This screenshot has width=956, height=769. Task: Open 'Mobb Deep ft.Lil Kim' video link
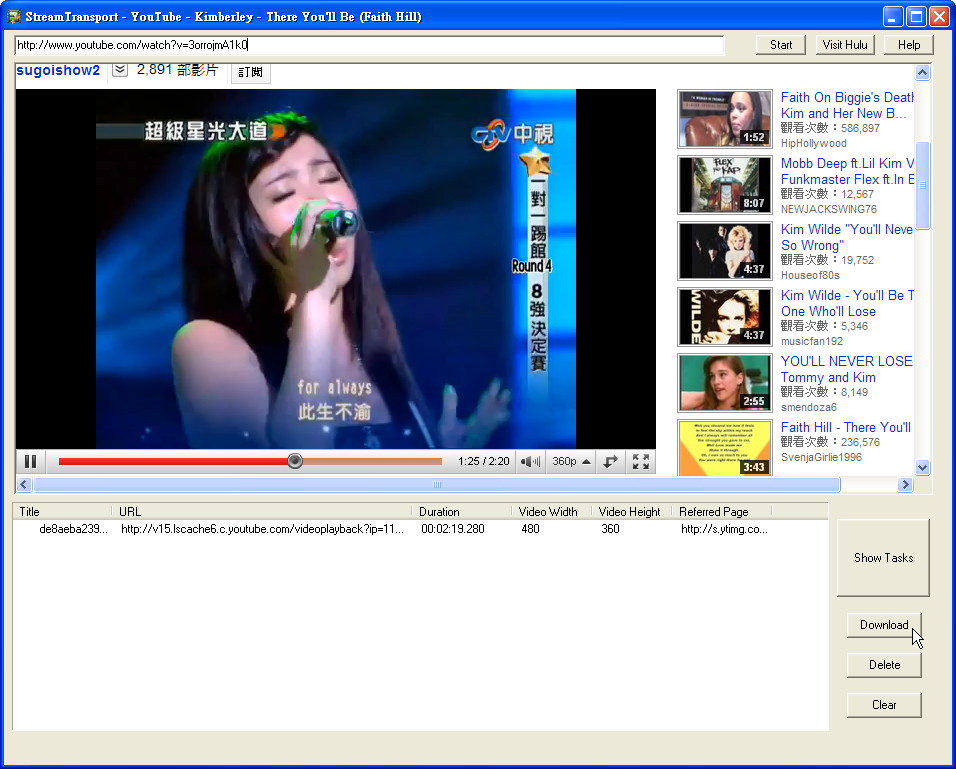pos(847,171)
